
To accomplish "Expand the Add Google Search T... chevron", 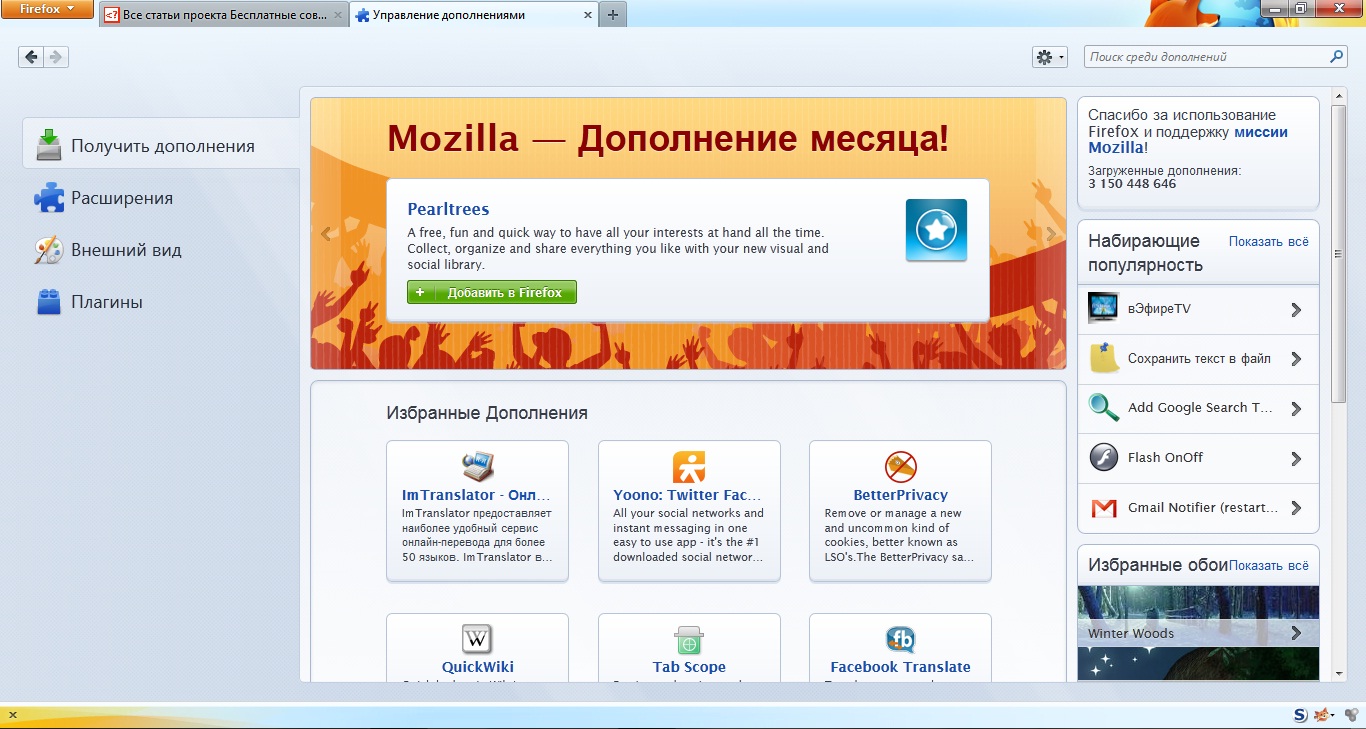I will coord(1296,408).
